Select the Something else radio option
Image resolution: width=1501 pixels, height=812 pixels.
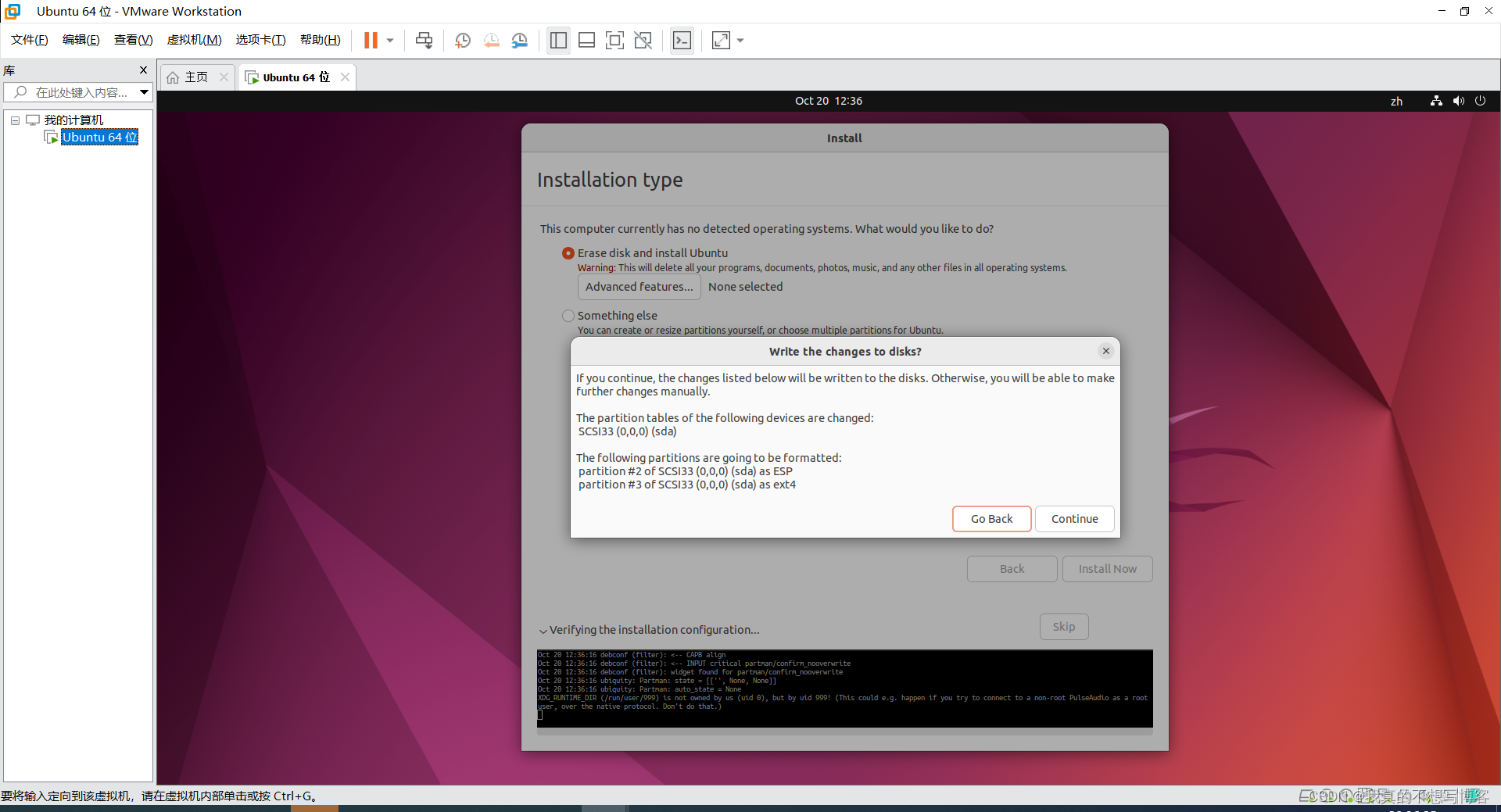click(568, 316)
